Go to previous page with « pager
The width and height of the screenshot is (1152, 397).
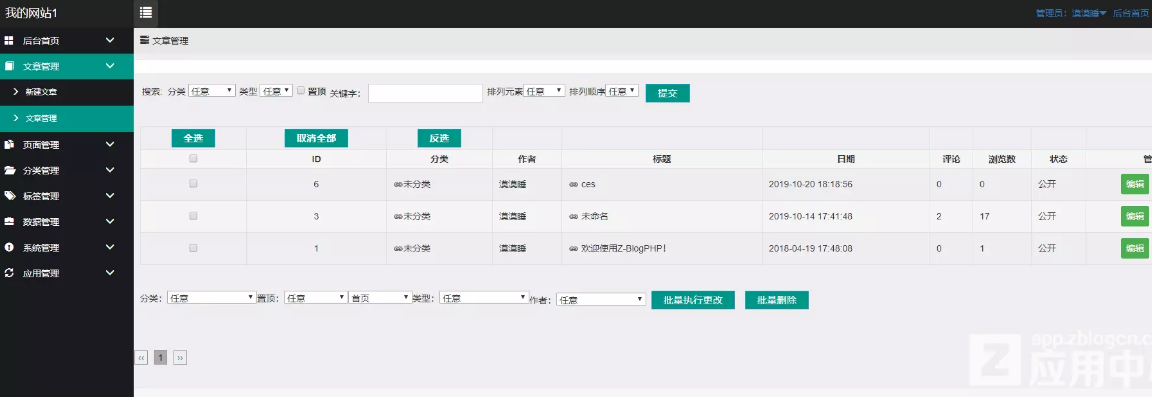tap(142, 357)
